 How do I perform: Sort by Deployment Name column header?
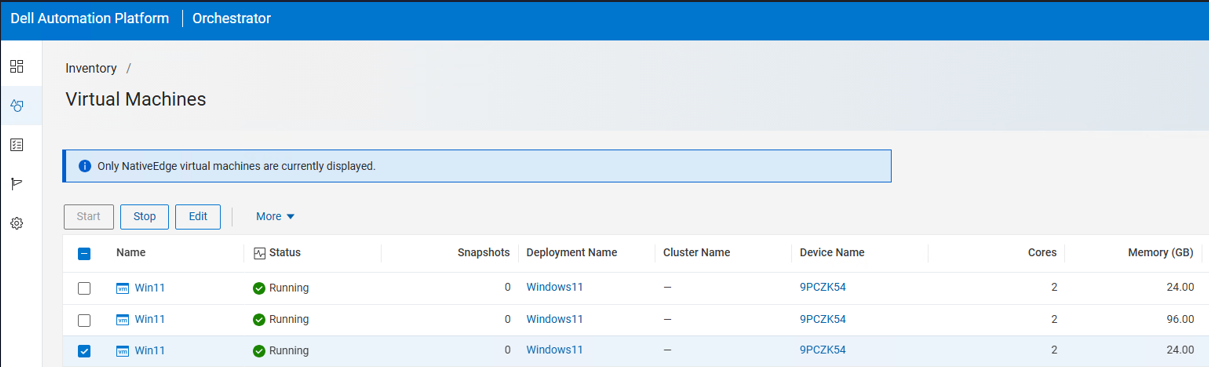pyautogui.click(x=572, y=253)
